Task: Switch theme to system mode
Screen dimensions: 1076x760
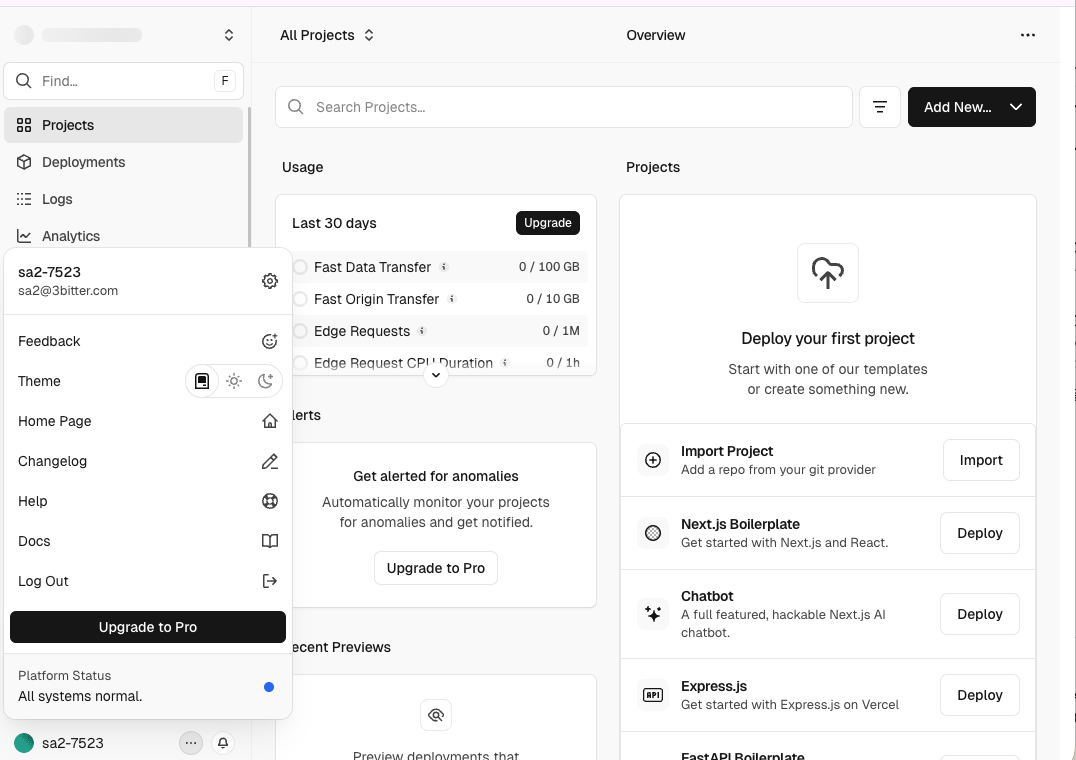Action: 202,381
